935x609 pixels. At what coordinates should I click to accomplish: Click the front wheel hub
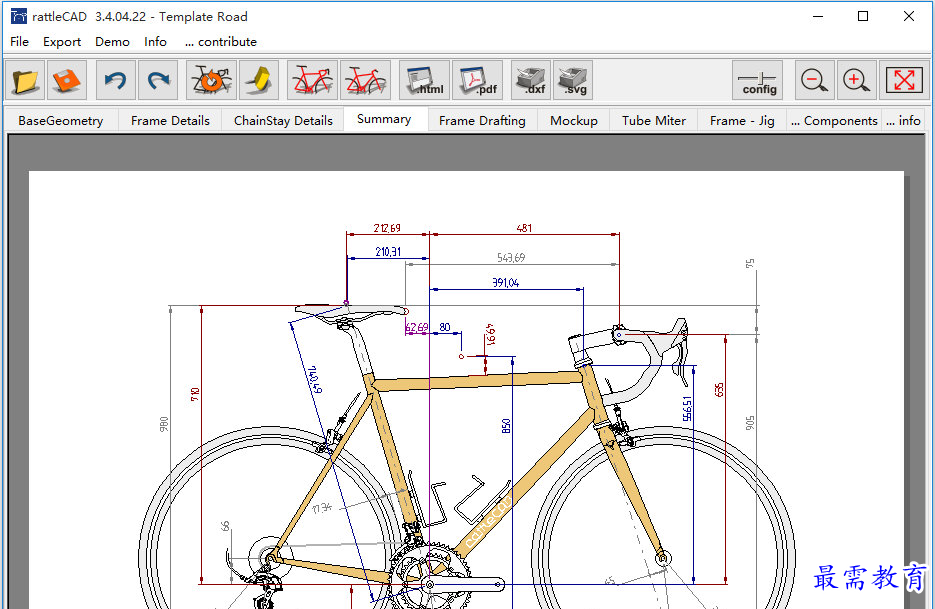coord(662,558)
